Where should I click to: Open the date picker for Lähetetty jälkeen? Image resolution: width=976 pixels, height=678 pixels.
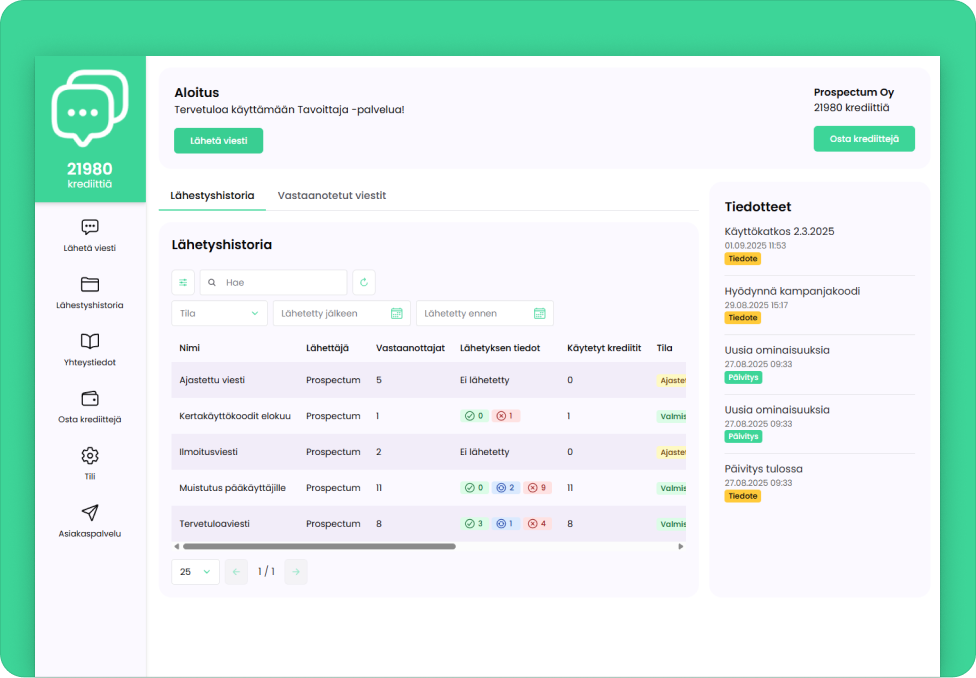point(397,312)
